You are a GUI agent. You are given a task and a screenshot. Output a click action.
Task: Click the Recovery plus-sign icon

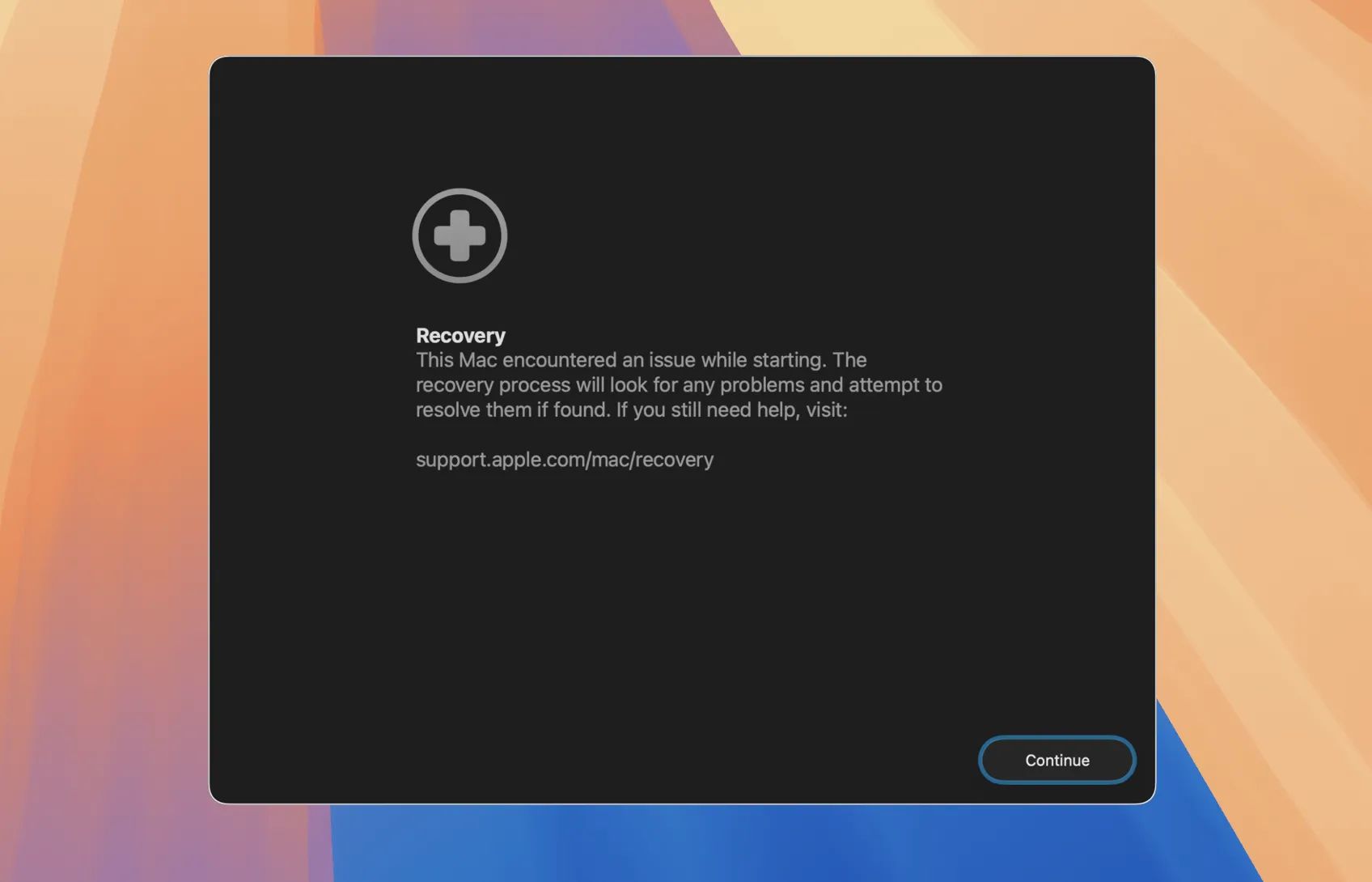(x=459, y=235)
